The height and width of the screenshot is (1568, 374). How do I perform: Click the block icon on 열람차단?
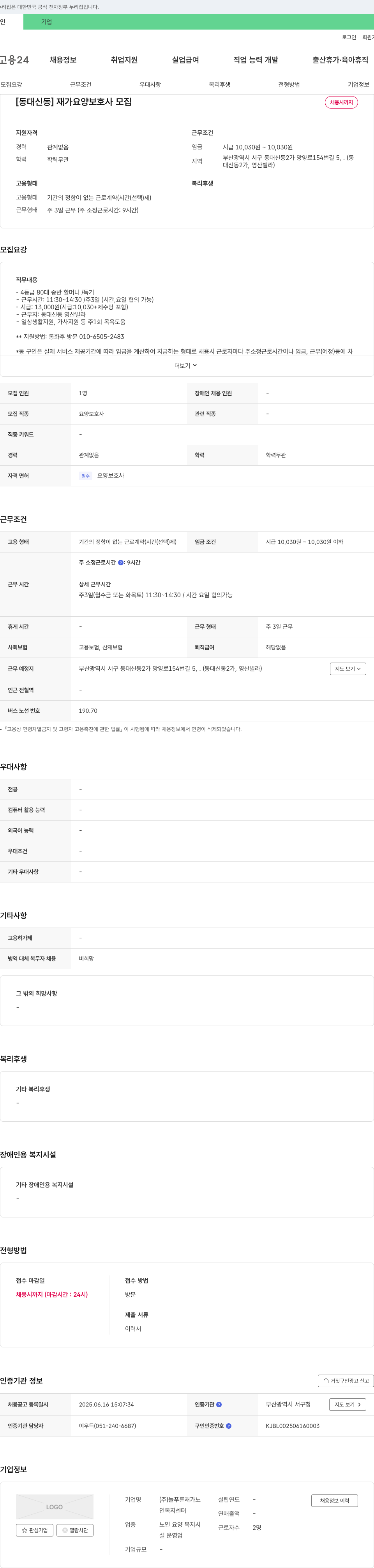65,1529
